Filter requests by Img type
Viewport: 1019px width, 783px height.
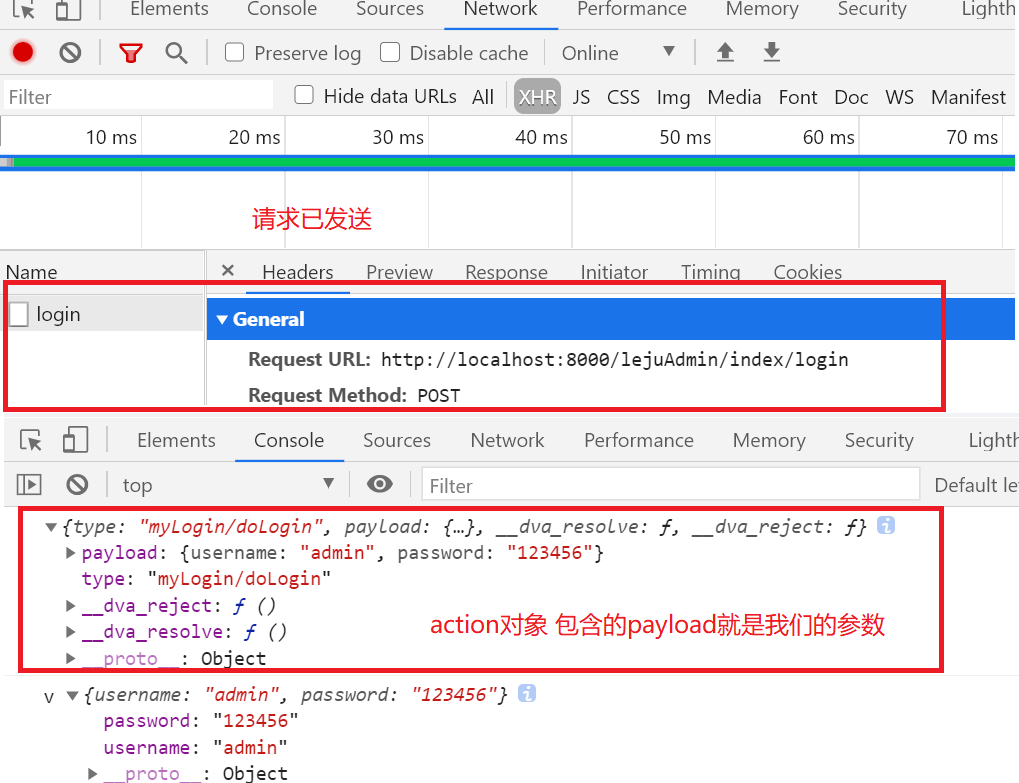coord(673,97)
